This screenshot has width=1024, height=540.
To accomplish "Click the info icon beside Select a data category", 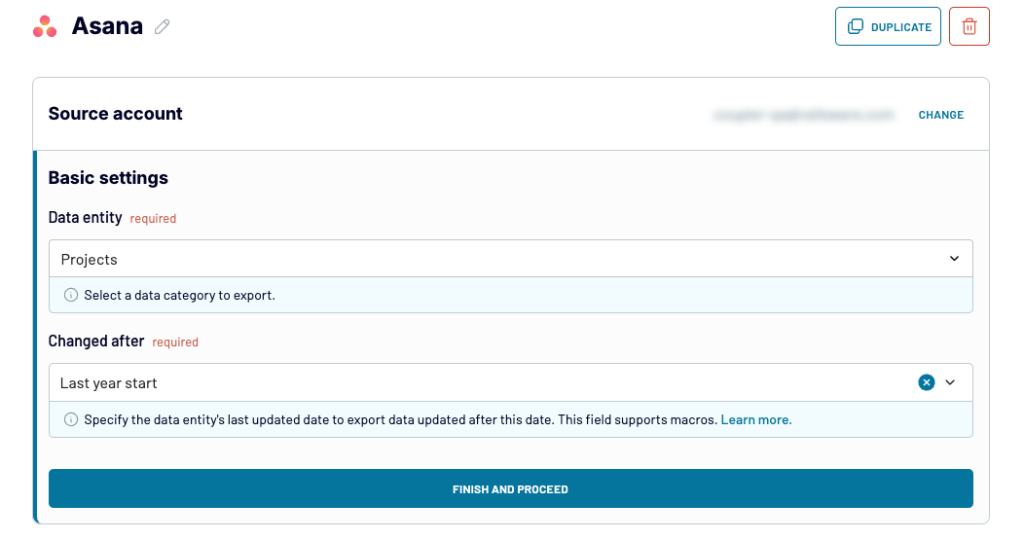I will coord(71,295).
